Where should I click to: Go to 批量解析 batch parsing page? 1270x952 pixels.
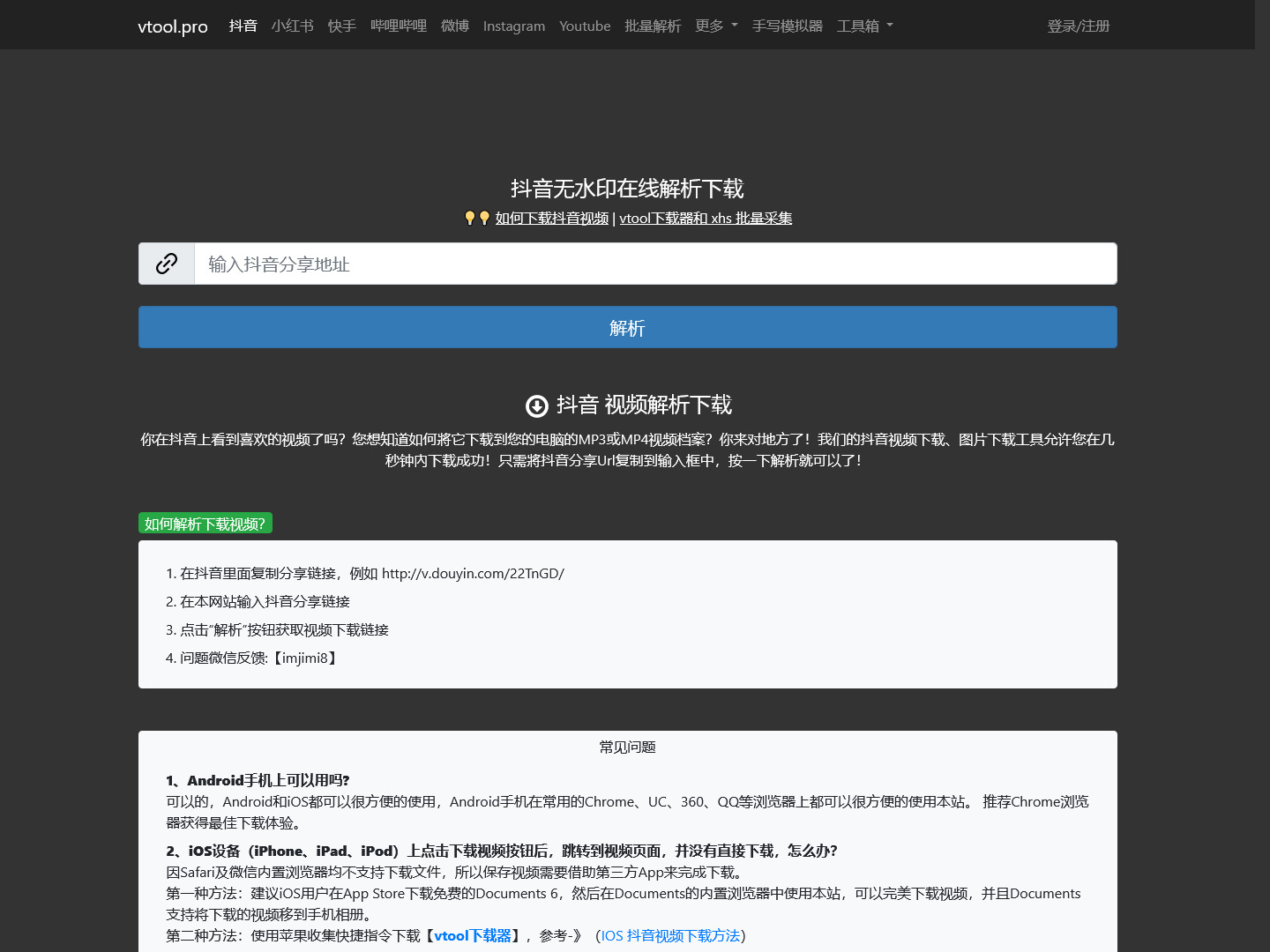click(653, 26)
